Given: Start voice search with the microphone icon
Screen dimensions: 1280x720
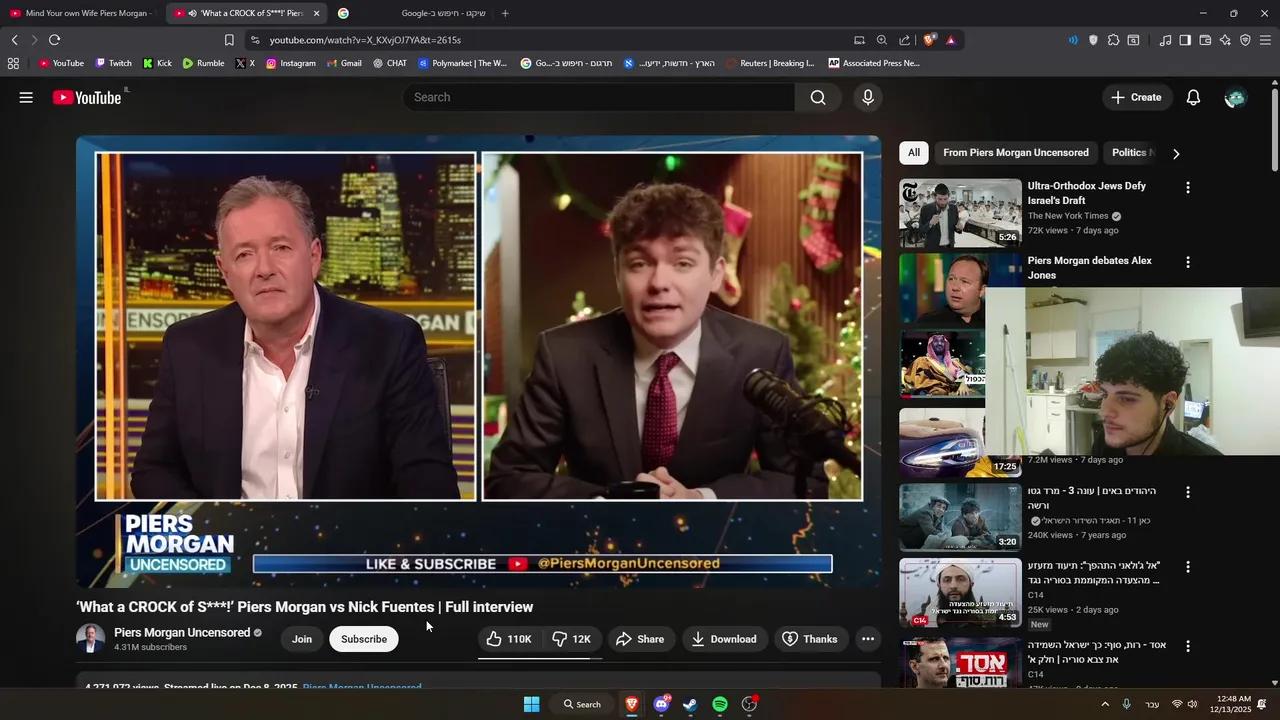Looking at the screenshot, I should click(x=868, y=97).
